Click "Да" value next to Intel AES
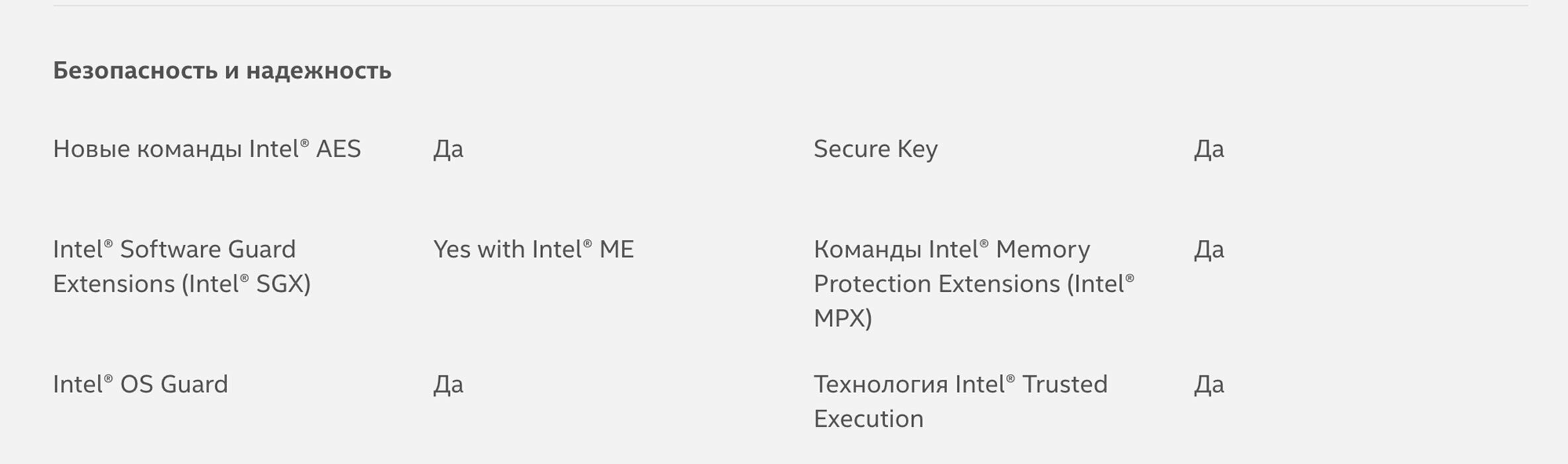 [x=448, y=149]
